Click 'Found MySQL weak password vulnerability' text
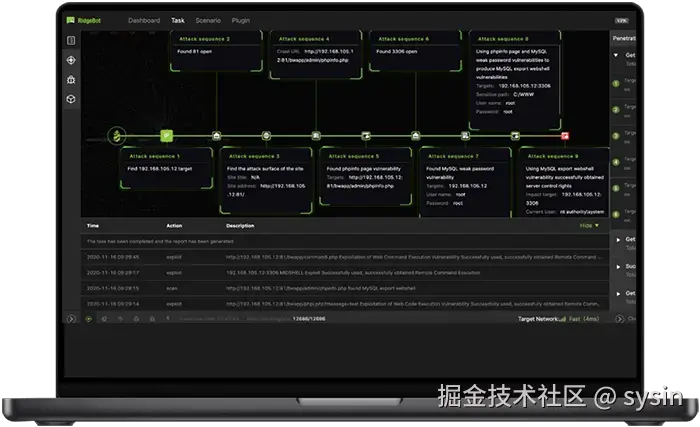Screen dimensions: 700x427 (460, 173)
